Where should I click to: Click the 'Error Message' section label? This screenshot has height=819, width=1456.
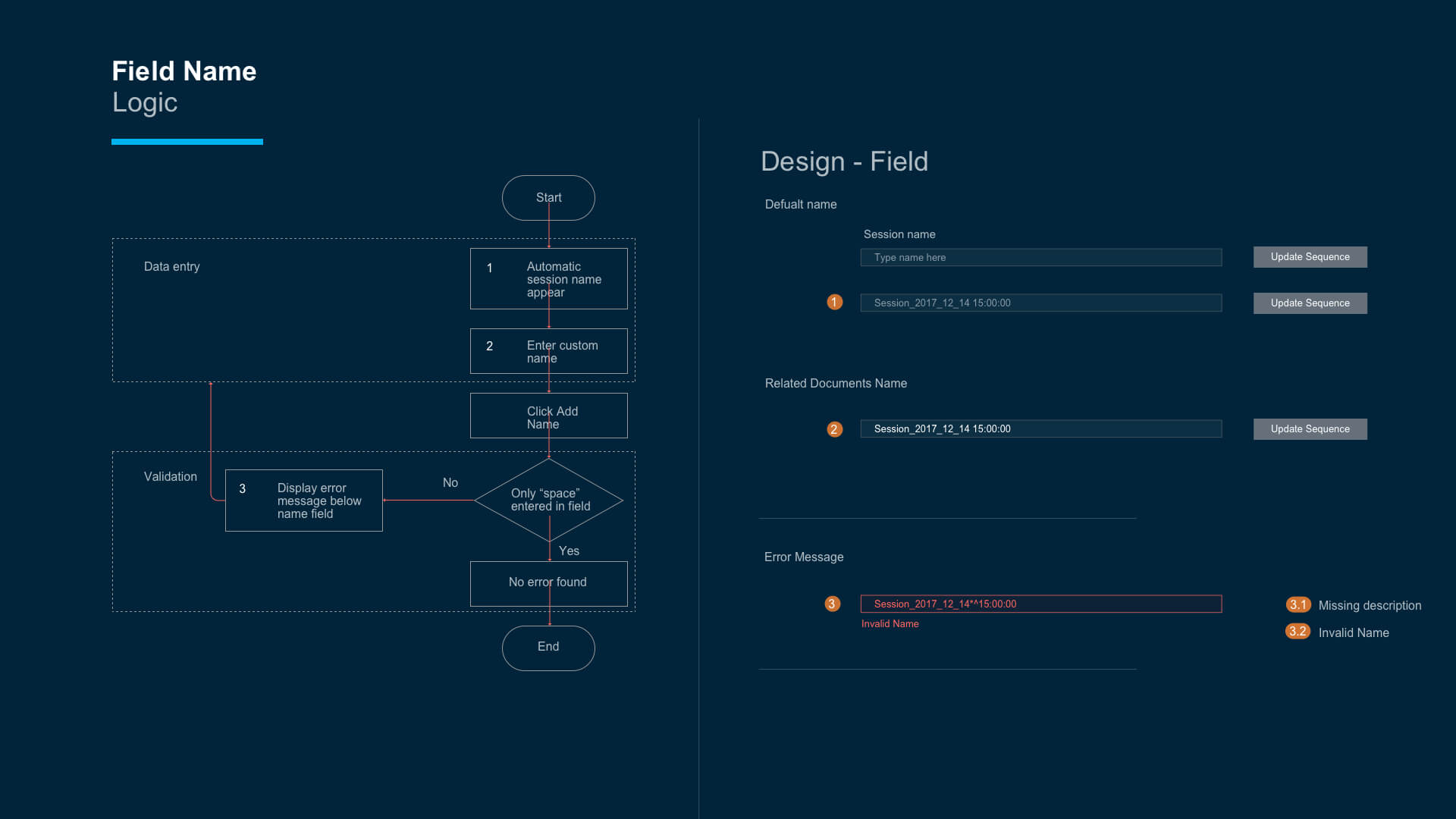tap(804, 557)
